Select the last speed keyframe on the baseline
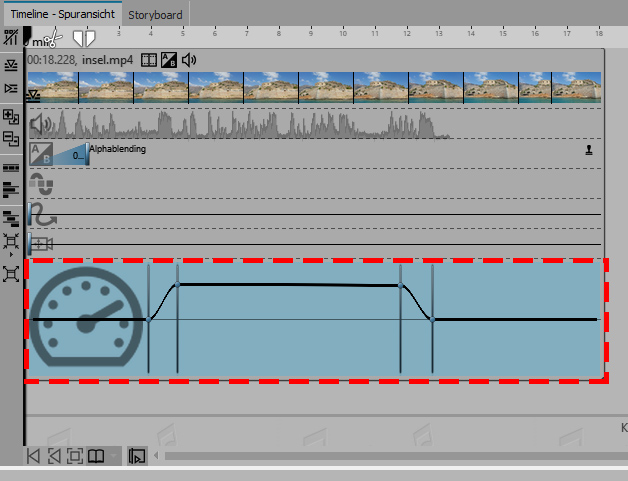The width and height of the screenshot is (628, 481). pyautogui.click(x=433, y=320)
